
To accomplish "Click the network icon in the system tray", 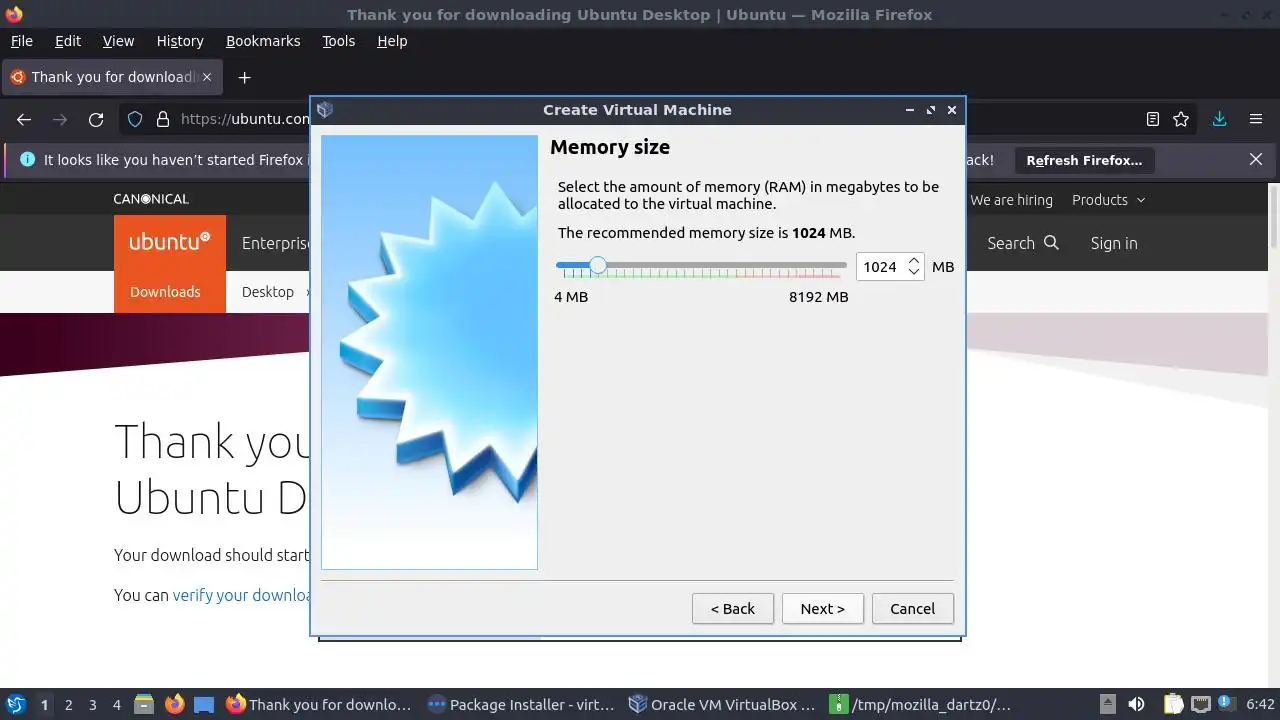I will coord(1201,705).
